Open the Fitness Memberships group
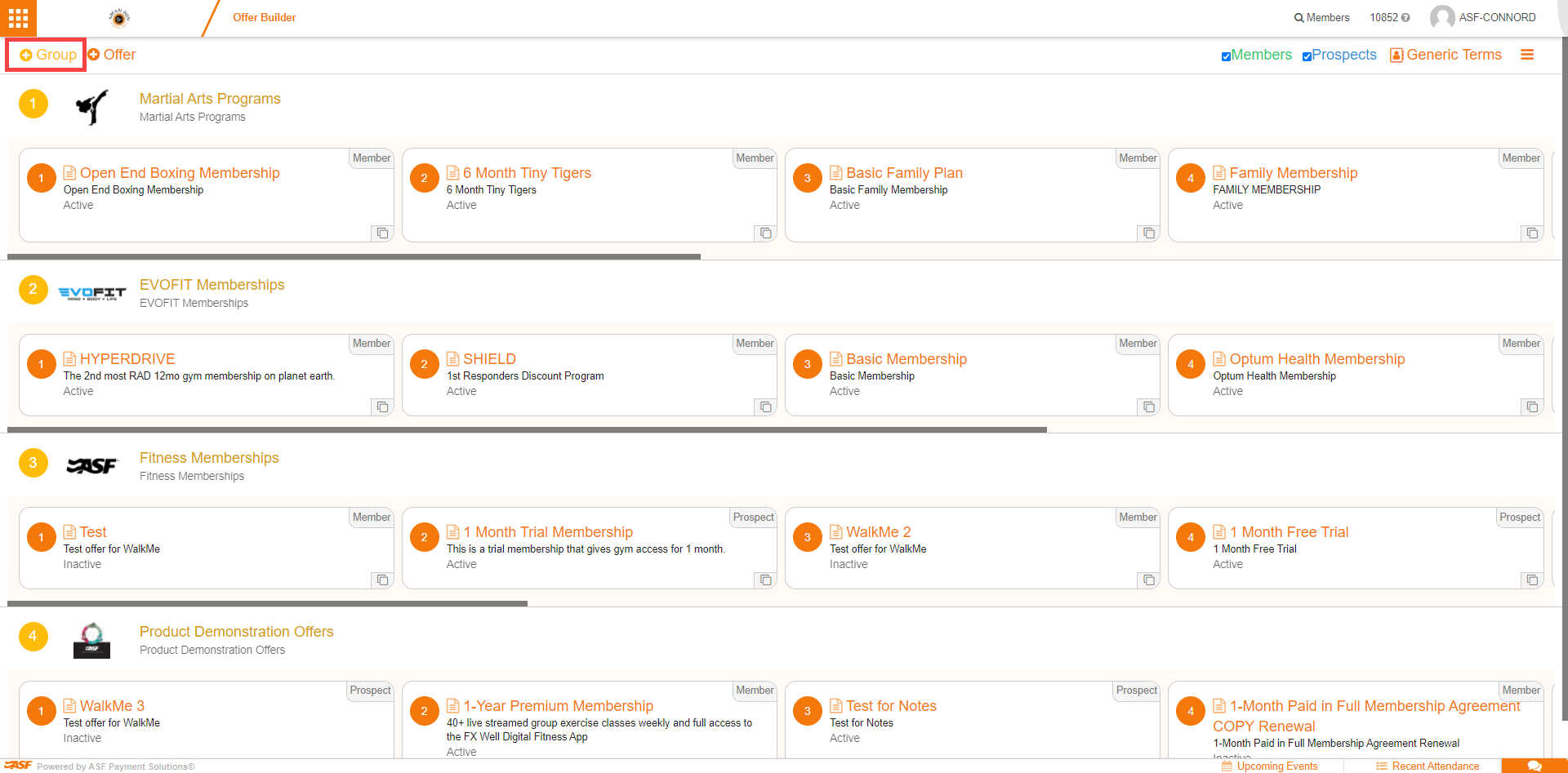 tap(209, 458)
